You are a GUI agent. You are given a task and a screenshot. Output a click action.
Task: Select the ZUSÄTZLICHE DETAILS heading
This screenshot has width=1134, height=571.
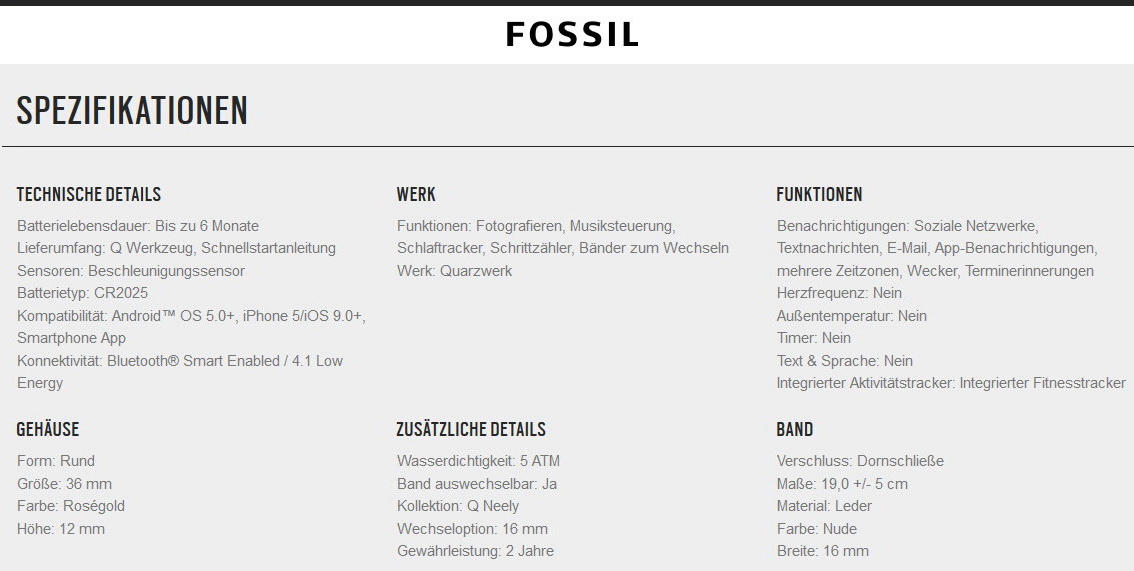pos(471,429)
